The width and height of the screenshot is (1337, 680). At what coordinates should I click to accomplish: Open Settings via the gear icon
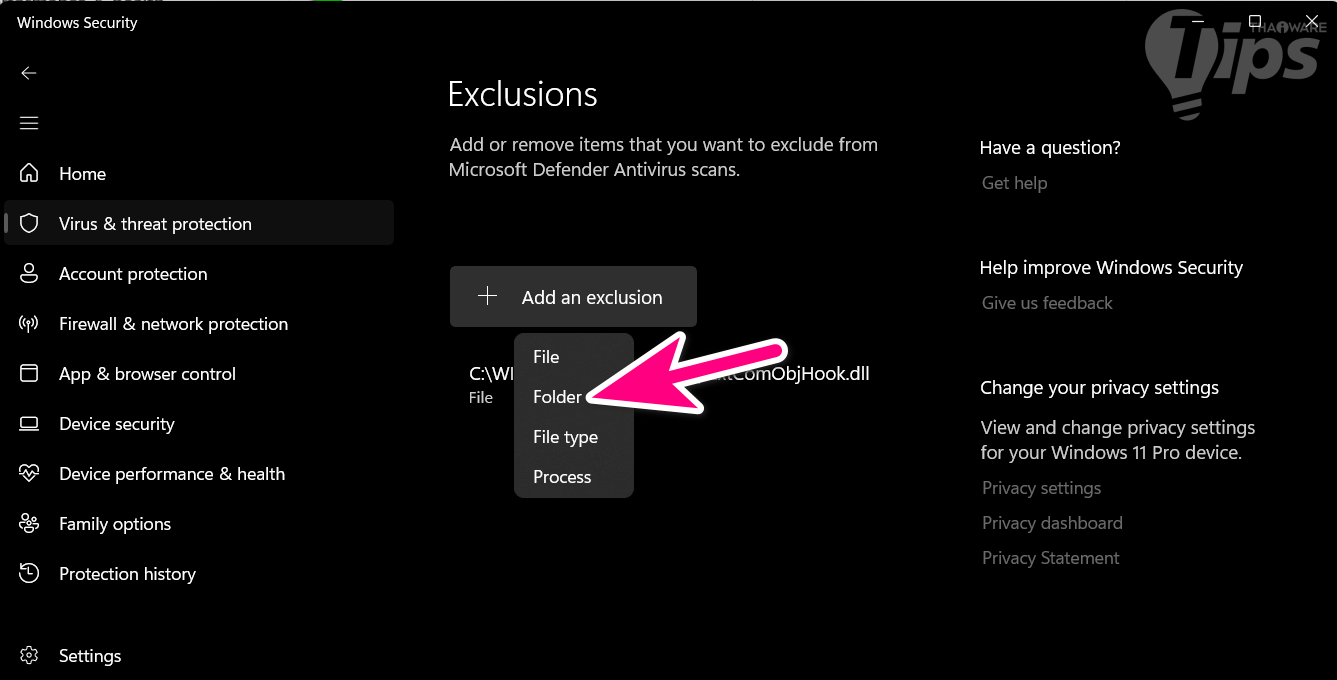coord(29,656)
